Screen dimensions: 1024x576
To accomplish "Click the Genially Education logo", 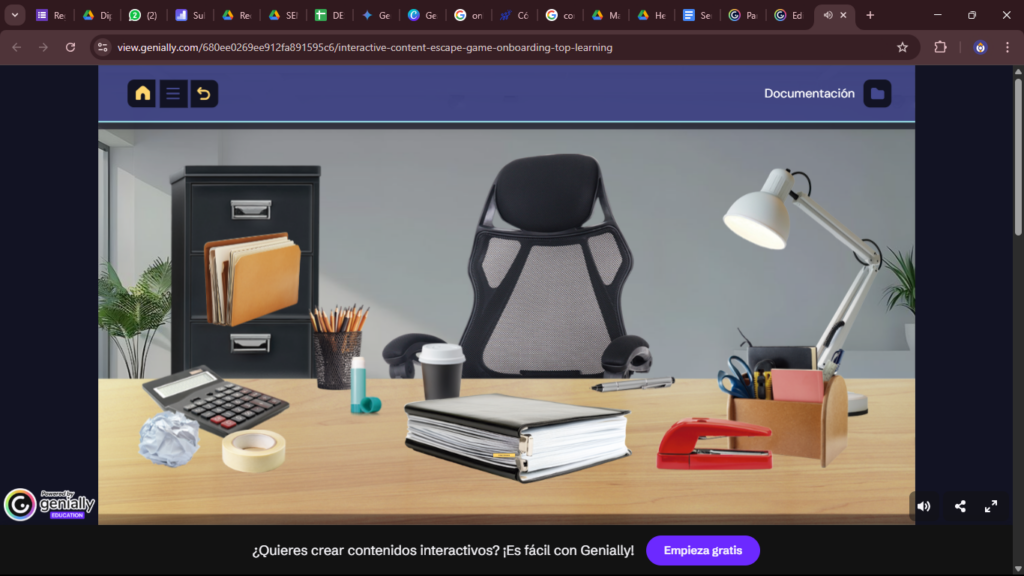I will point(49,504).
